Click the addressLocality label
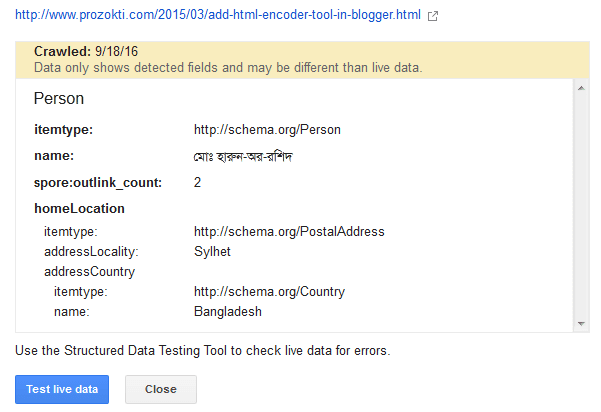The height and width of the screenshot is (412, 601). [x=91, y=251]
